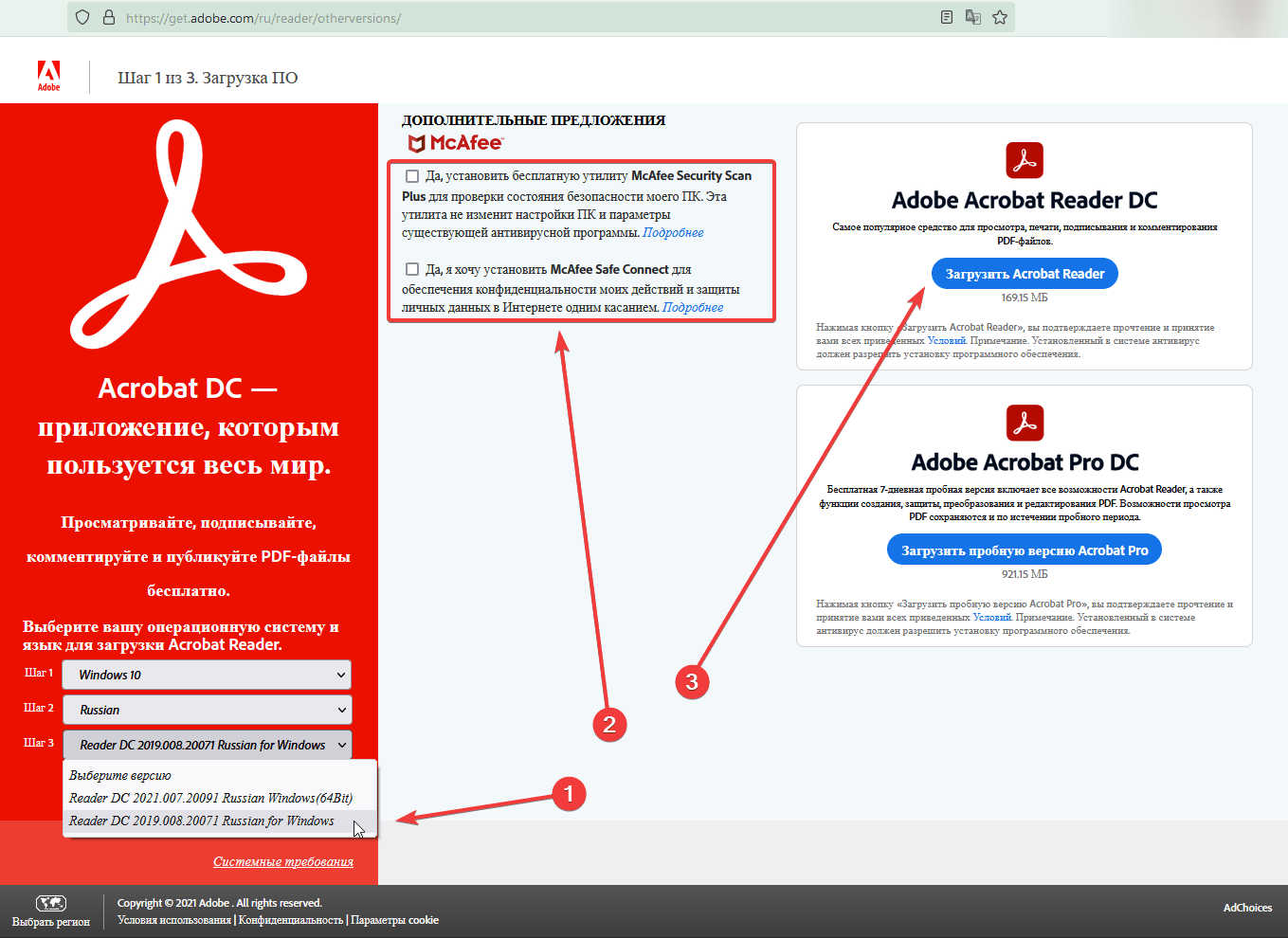Click the padlock site security icon
This screenshot has width=1288, height=938.
[x=108, y=17]
